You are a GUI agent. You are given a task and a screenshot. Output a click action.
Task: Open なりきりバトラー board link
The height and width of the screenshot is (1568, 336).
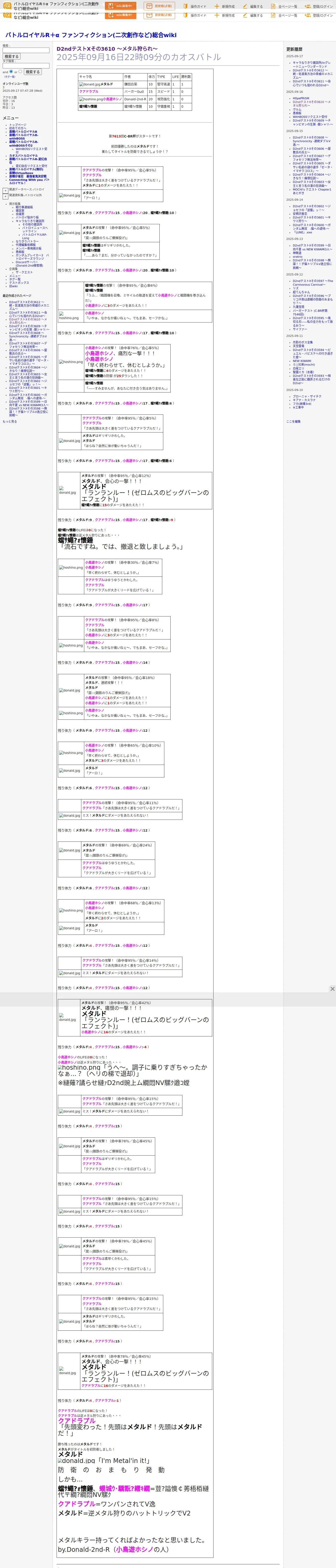[27, 242]
